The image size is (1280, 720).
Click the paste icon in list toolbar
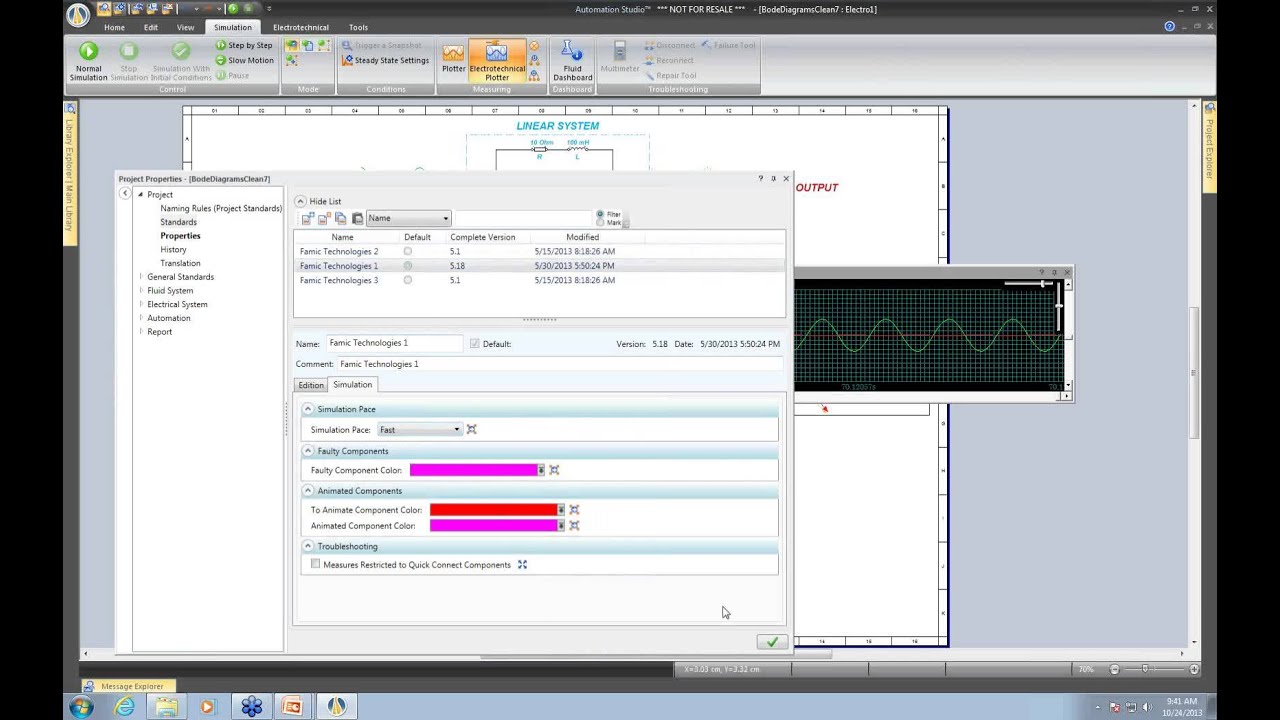pos(357,218)
